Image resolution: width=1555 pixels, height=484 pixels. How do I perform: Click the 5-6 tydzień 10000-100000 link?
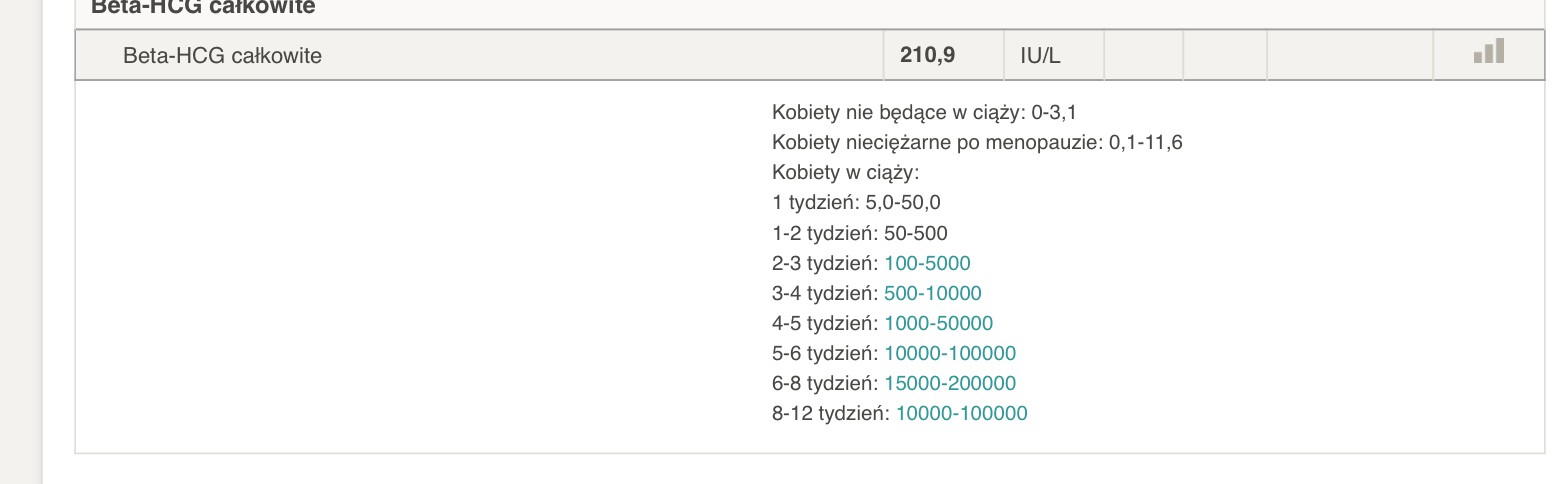950,353
